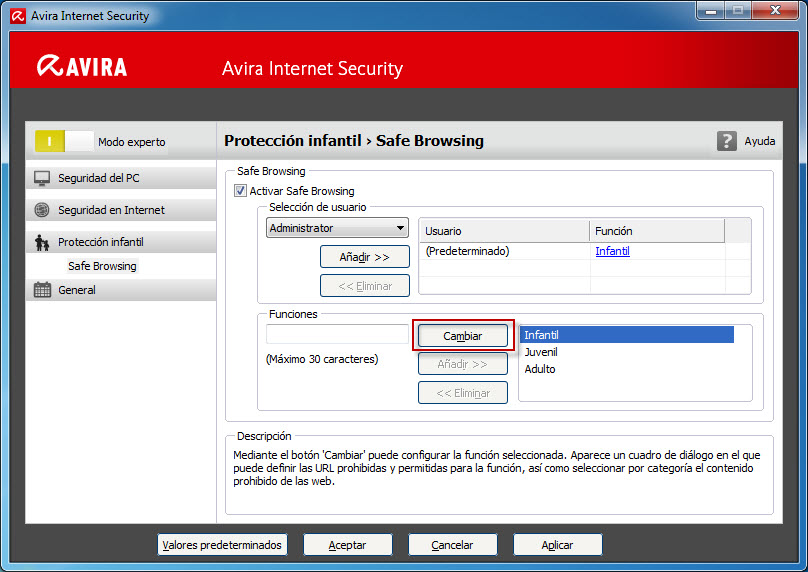Click the monitor icon beside Seguridad del PC

42,178
